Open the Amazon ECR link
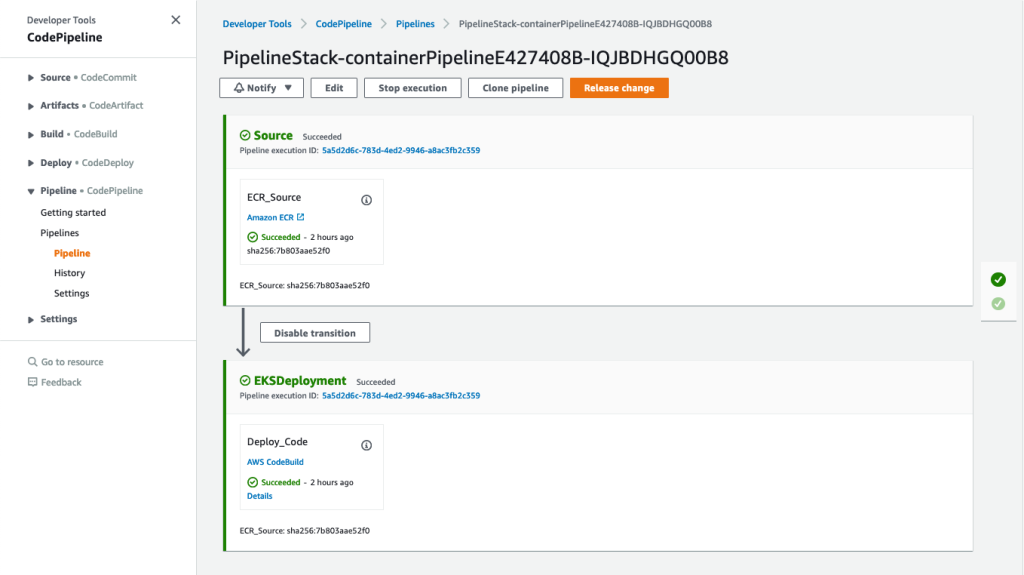1024x575 pixels. (270, 218)
